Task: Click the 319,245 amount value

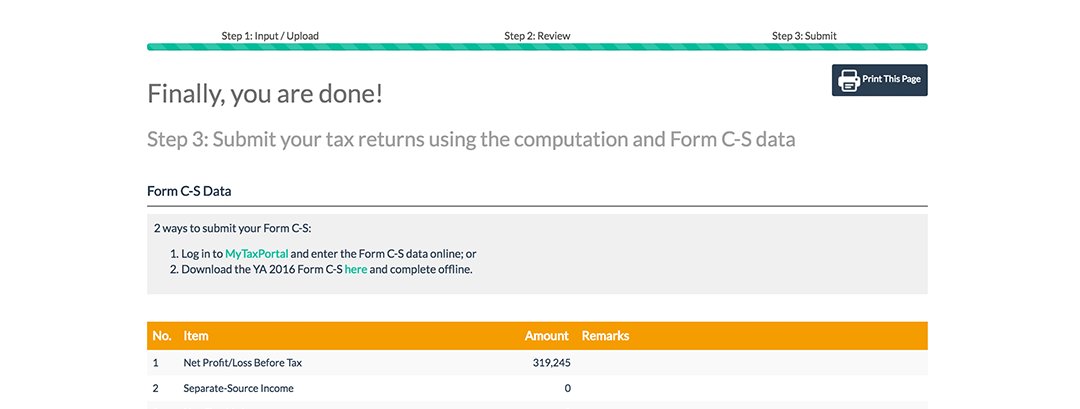Action: 551,363
